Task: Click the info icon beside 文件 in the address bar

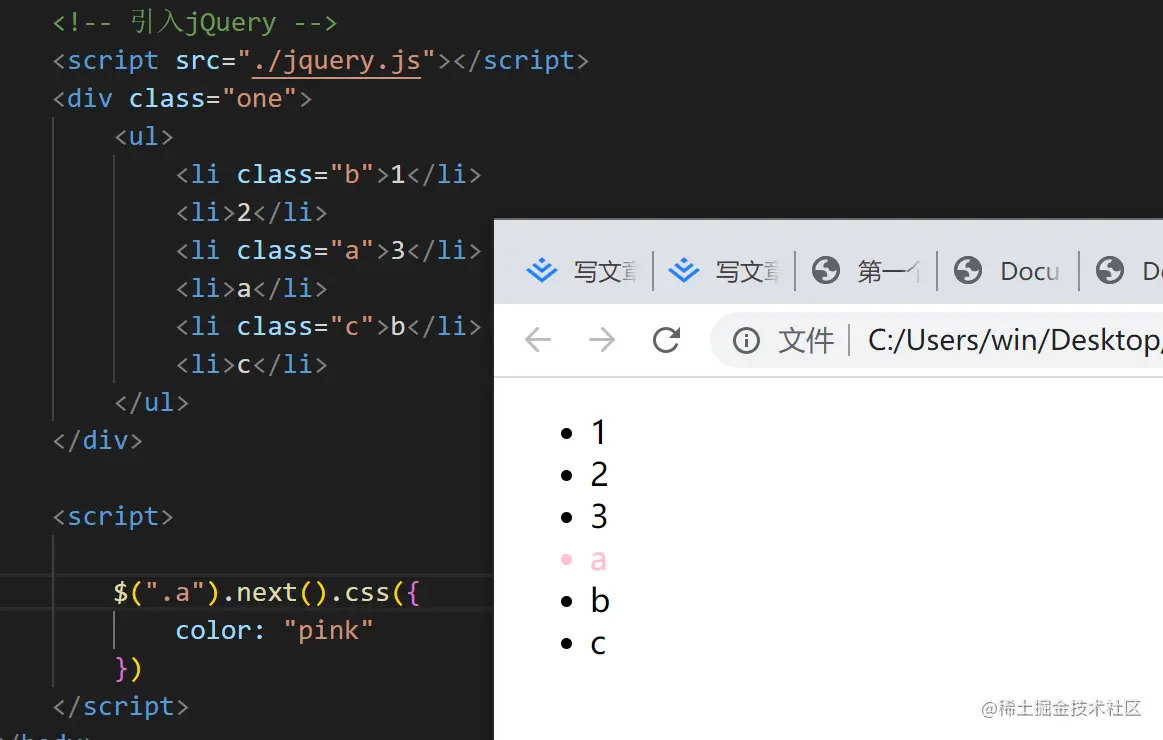Action: 746,340
